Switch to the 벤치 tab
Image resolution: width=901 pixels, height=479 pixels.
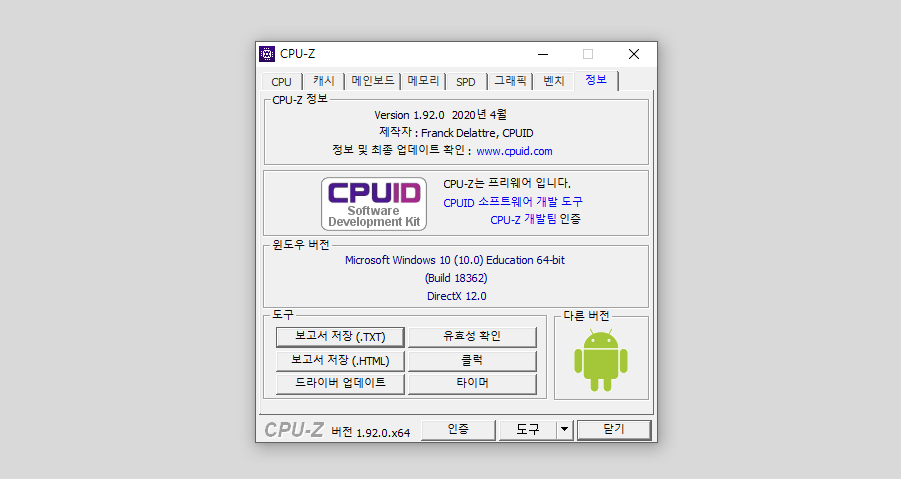554,81
